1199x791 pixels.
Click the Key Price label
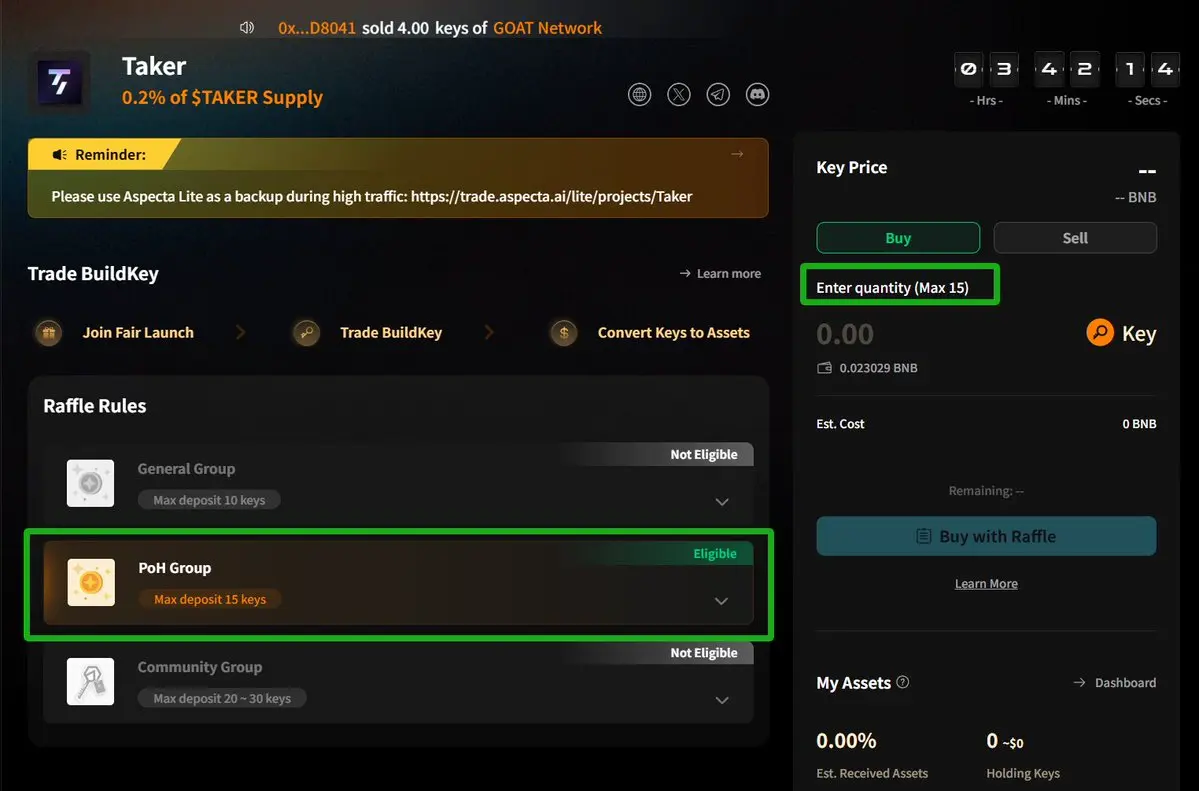[x=852, y=168]
